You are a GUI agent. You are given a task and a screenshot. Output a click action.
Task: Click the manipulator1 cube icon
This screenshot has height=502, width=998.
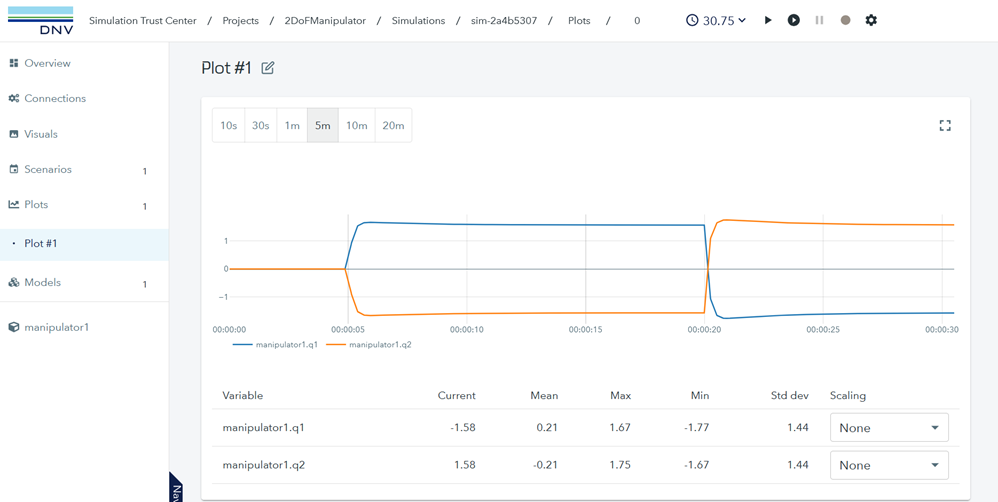pyautogui.click(x=13, y=327)
